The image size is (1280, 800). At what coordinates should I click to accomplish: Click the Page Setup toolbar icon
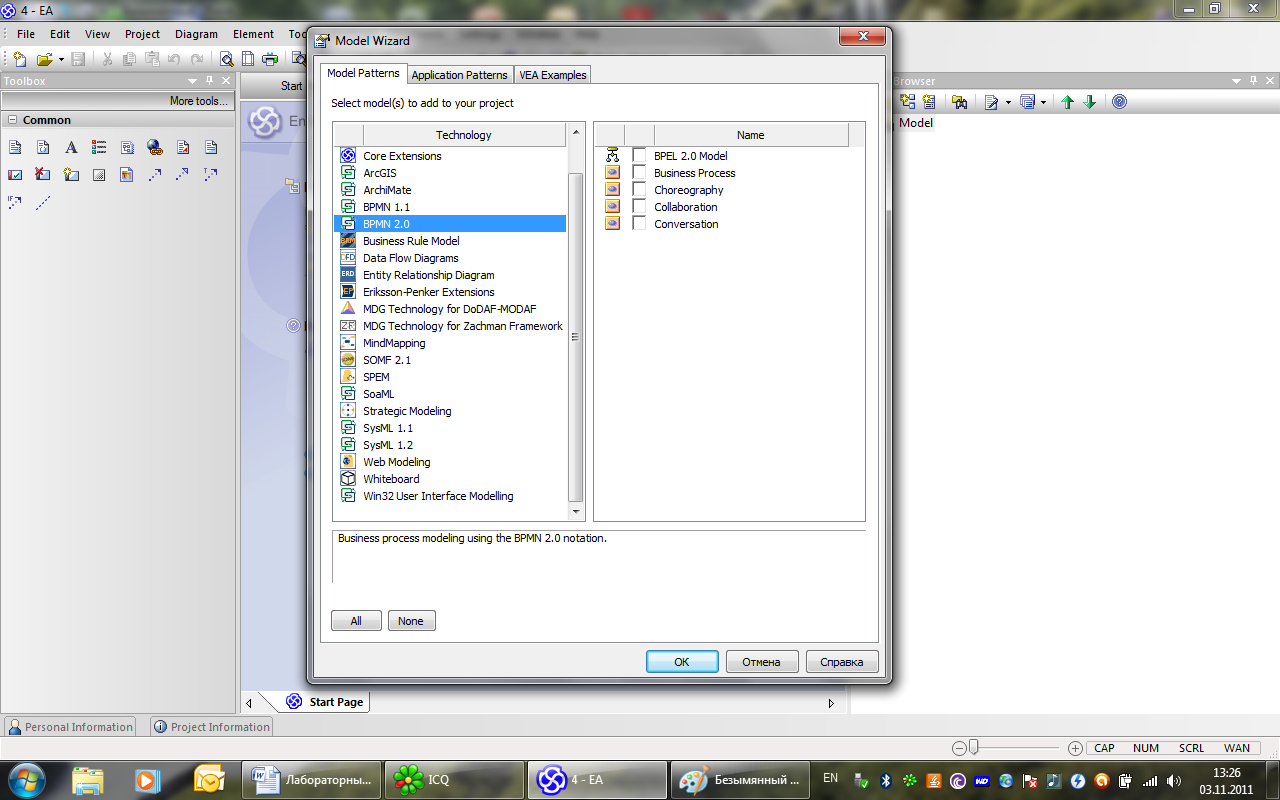click(248, 59)
